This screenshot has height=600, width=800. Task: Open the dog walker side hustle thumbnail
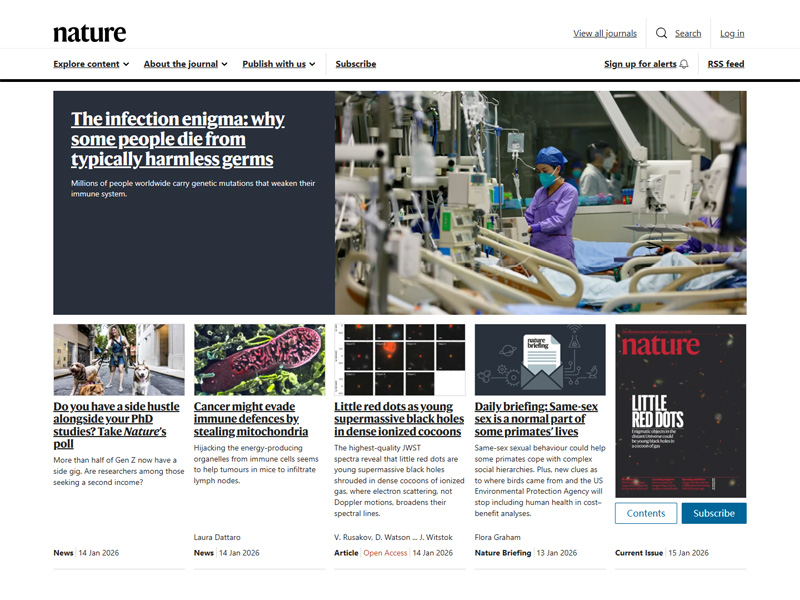tap(119, 360)
